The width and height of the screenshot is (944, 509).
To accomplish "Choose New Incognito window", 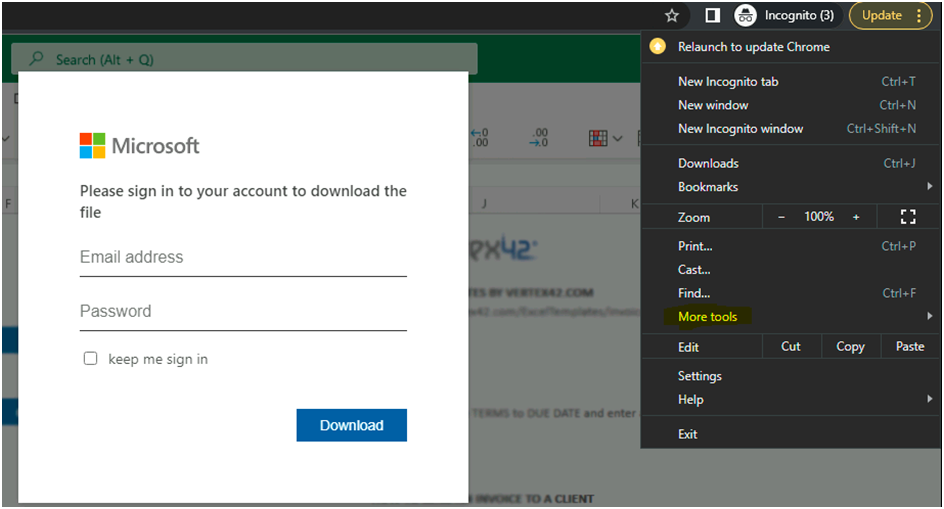I will (791, 128).
